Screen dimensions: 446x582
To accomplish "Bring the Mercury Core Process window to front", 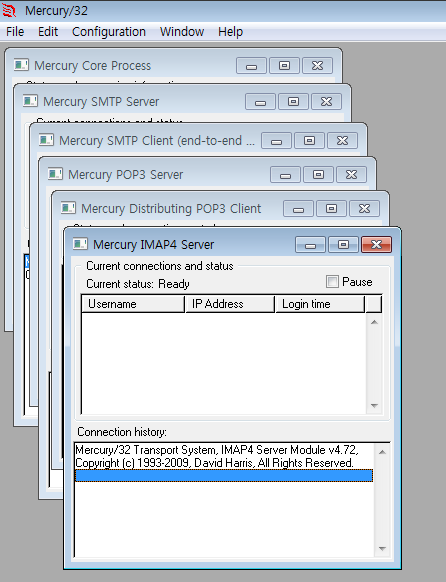I will (x=92, y=66).
